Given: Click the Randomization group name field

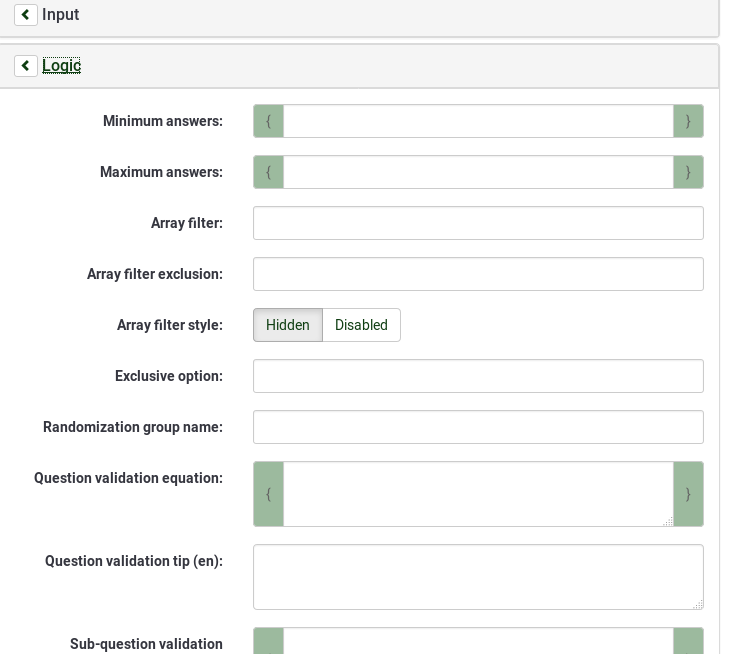Looking at the screenshot, I should tap(478, 427).
